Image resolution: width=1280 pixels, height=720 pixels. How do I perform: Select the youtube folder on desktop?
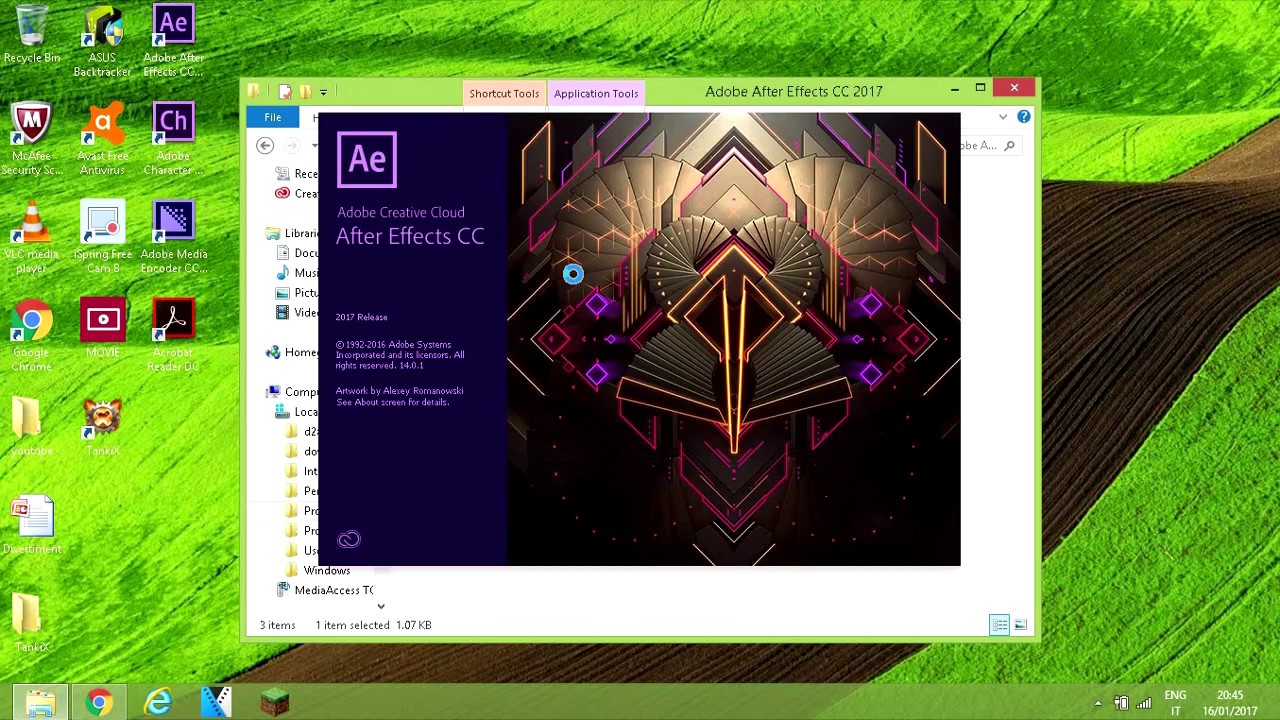[32, 427]
